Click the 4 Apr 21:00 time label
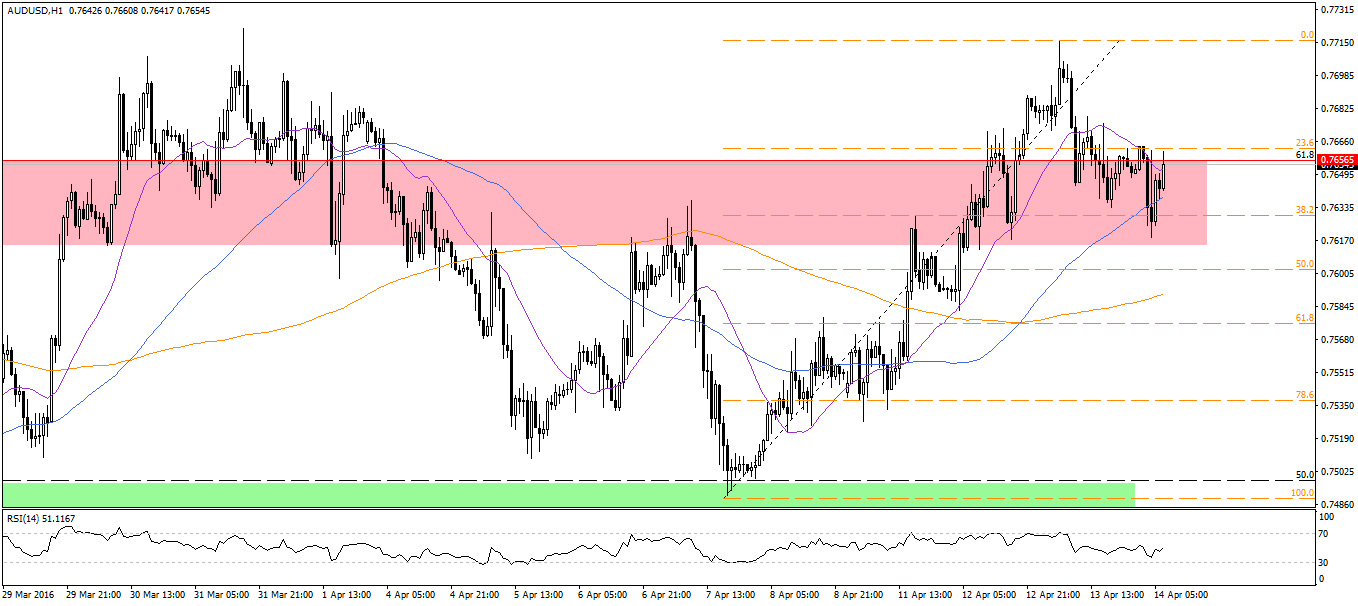 (x=477, y=594)
